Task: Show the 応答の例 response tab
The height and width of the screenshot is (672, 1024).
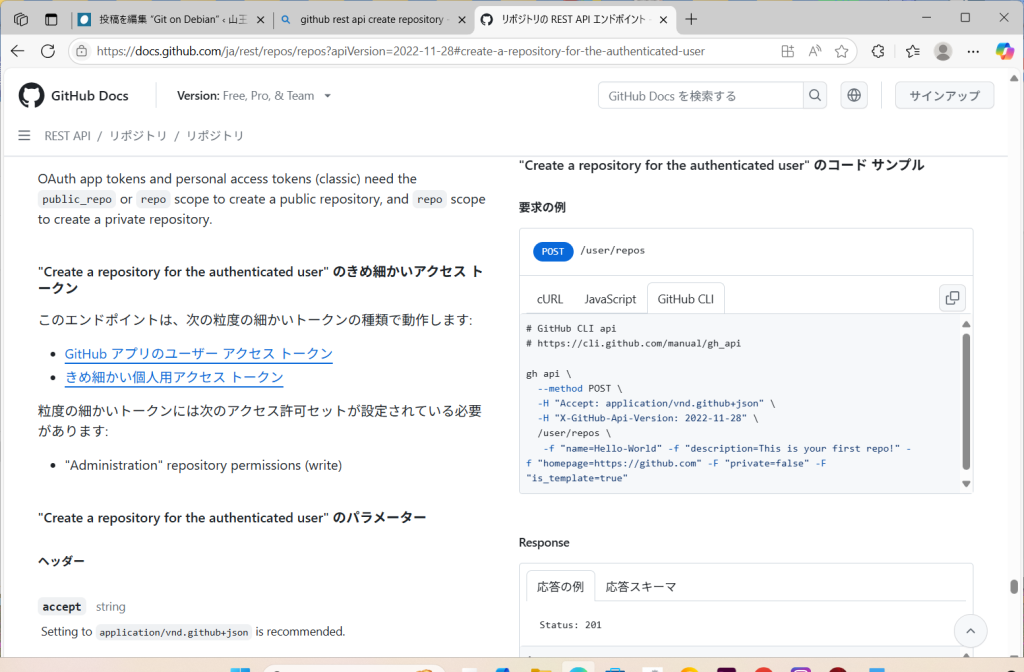Action: pos(560,586)
